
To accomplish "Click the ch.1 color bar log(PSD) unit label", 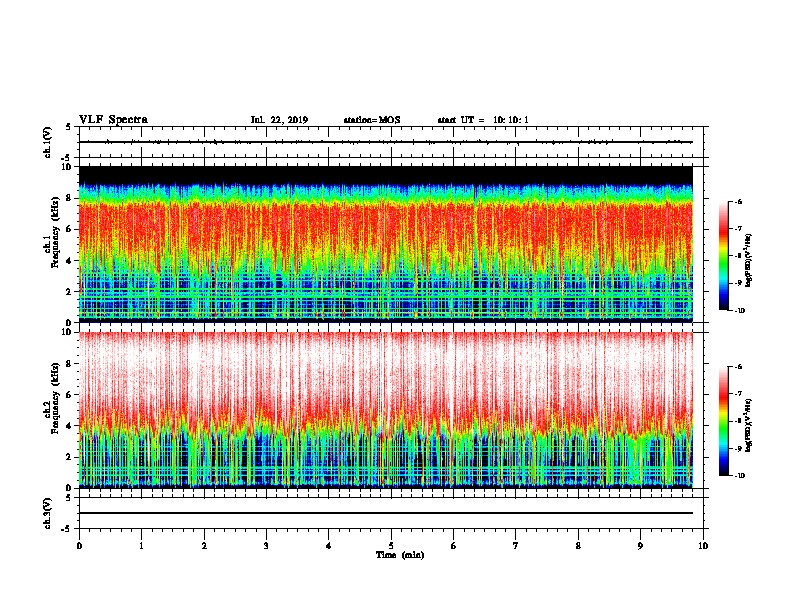I will 748,261.
